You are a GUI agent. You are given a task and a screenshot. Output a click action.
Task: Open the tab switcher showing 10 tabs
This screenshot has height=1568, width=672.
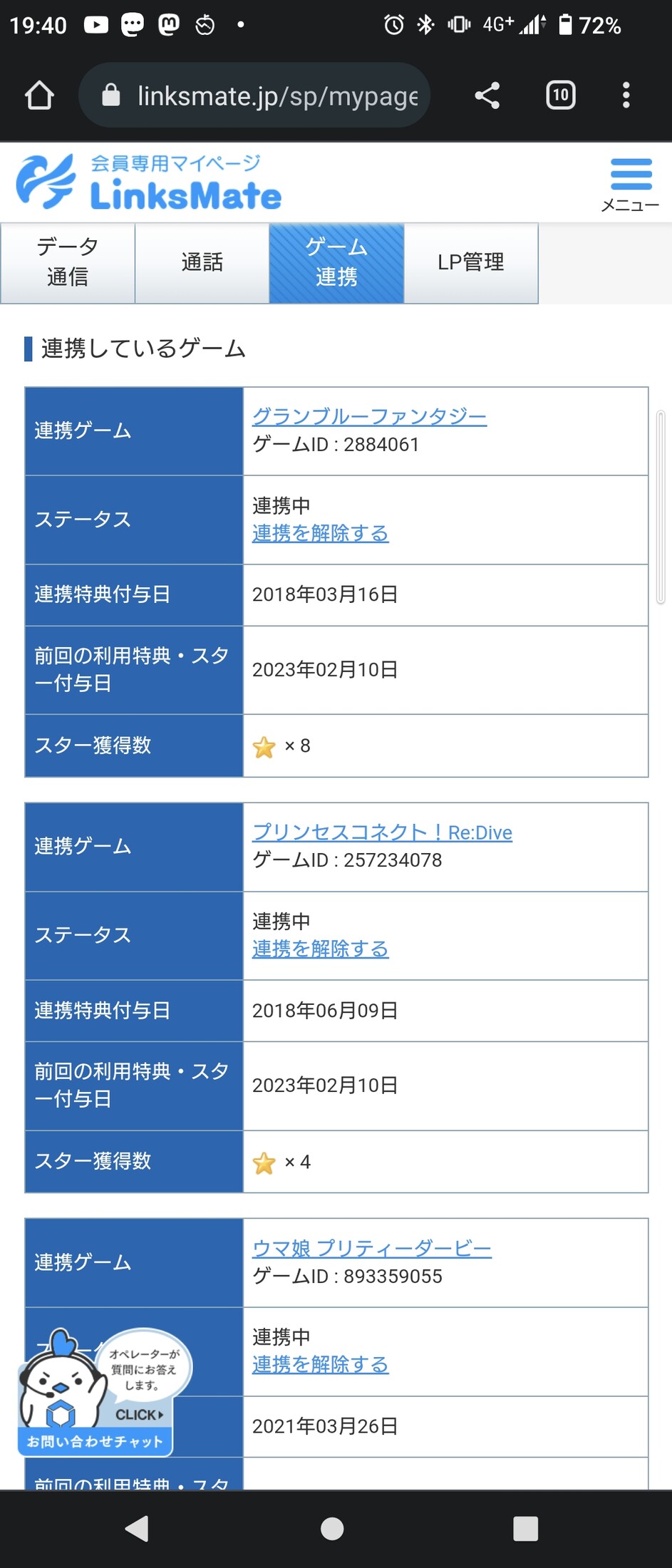[561, 96]
